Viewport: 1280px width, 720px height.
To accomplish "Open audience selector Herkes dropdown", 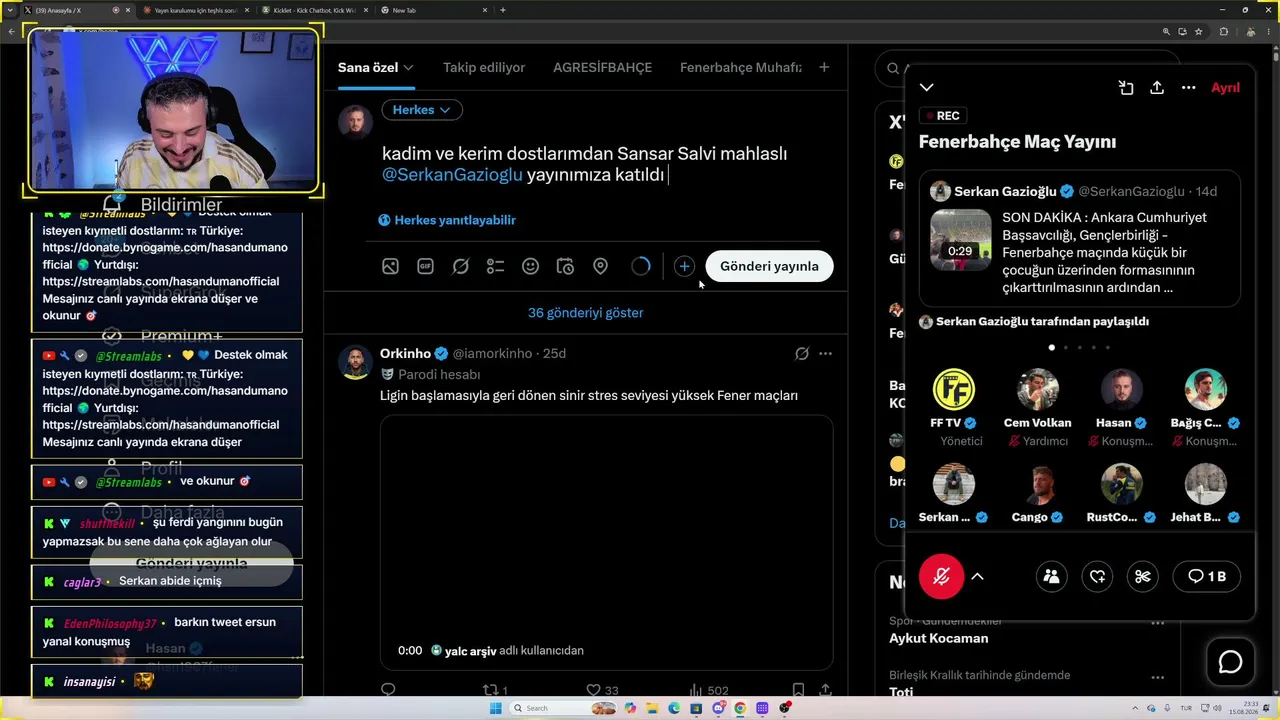I will [x=421, y=110].
